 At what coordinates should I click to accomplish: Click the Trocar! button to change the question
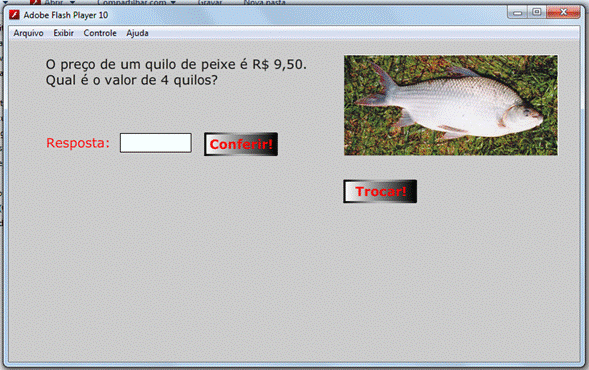click(380, 191)
